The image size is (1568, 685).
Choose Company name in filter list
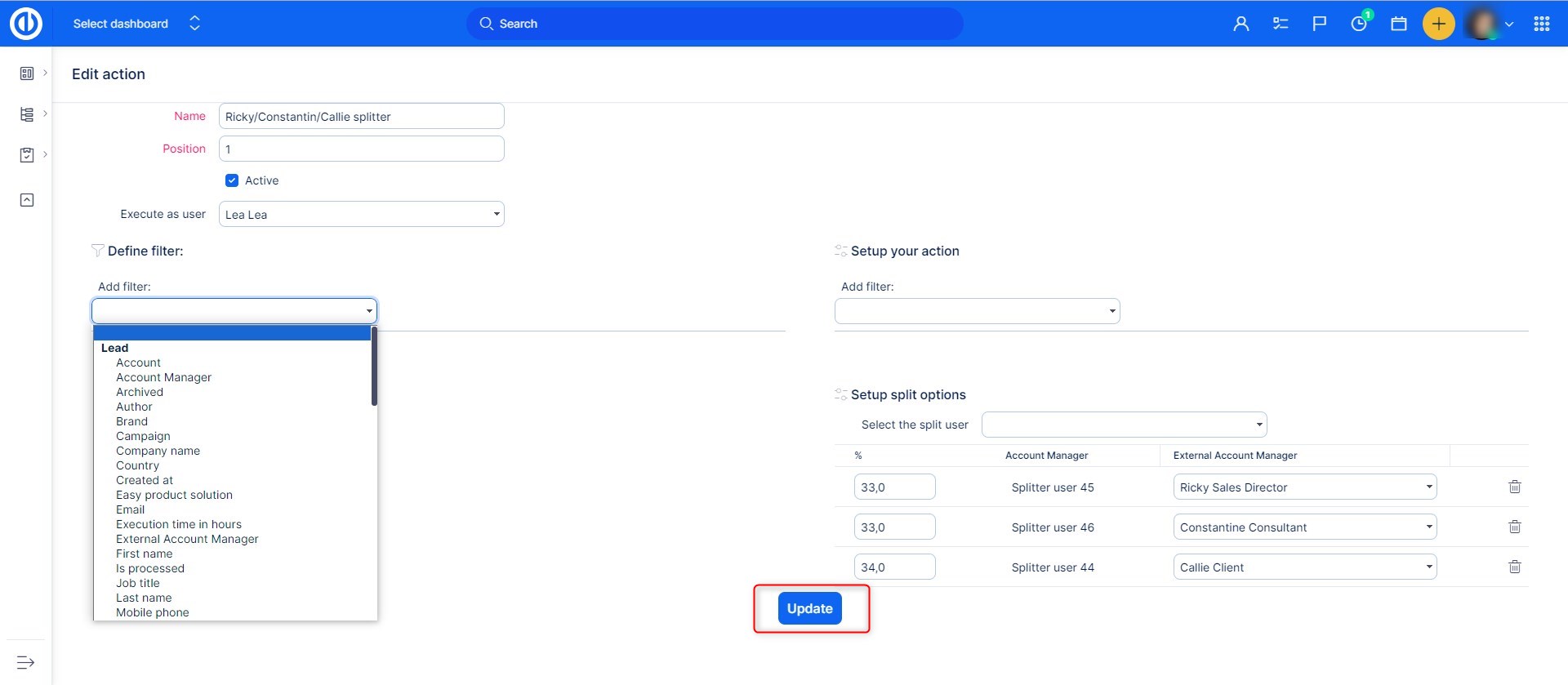click(x=158, y=451)
